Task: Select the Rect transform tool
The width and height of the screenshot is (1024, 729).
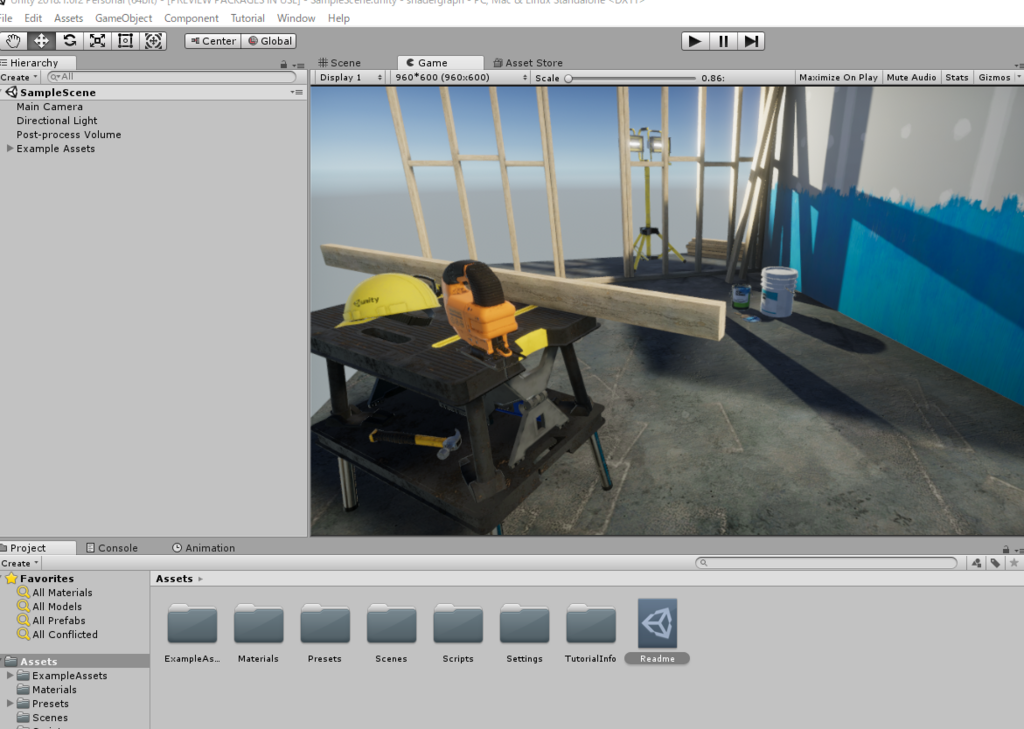Action: 125,41
